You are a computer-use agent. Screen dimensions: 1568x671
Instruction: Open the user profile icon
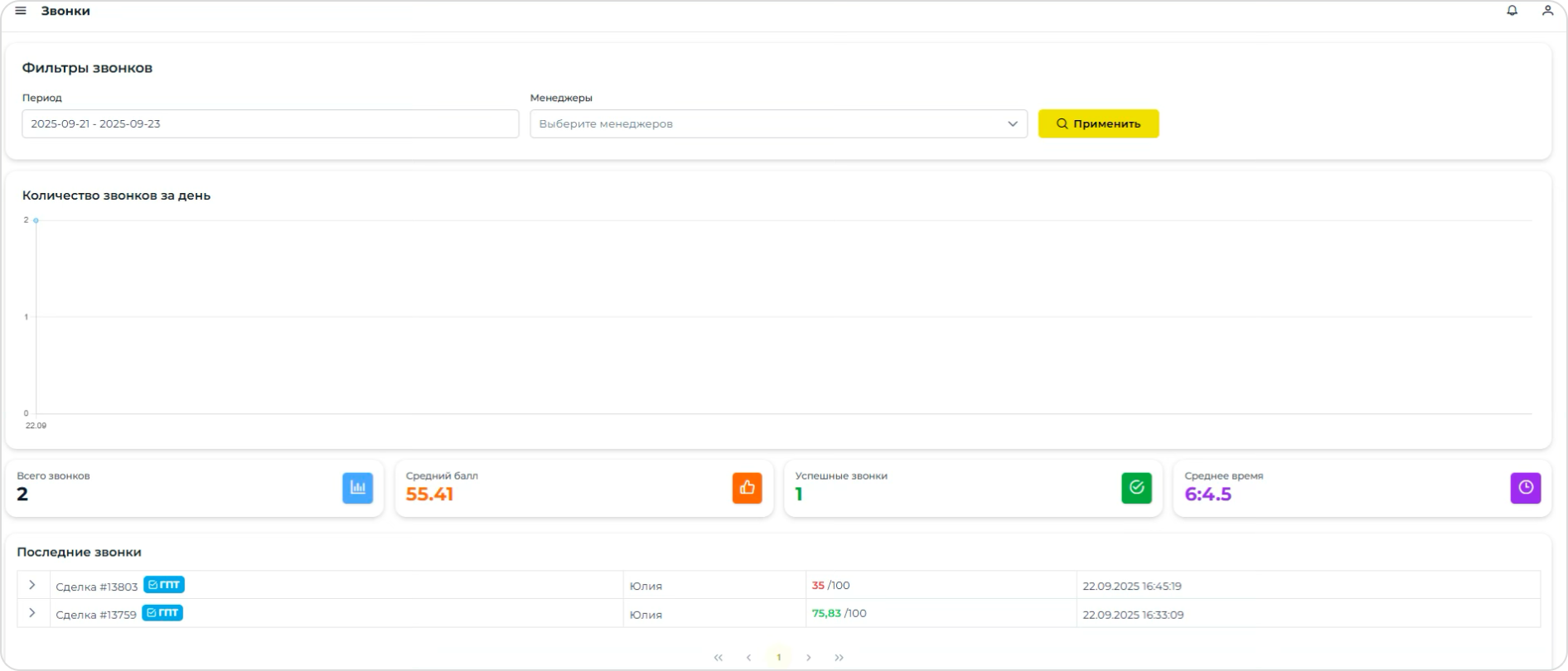coord(1546,11)
